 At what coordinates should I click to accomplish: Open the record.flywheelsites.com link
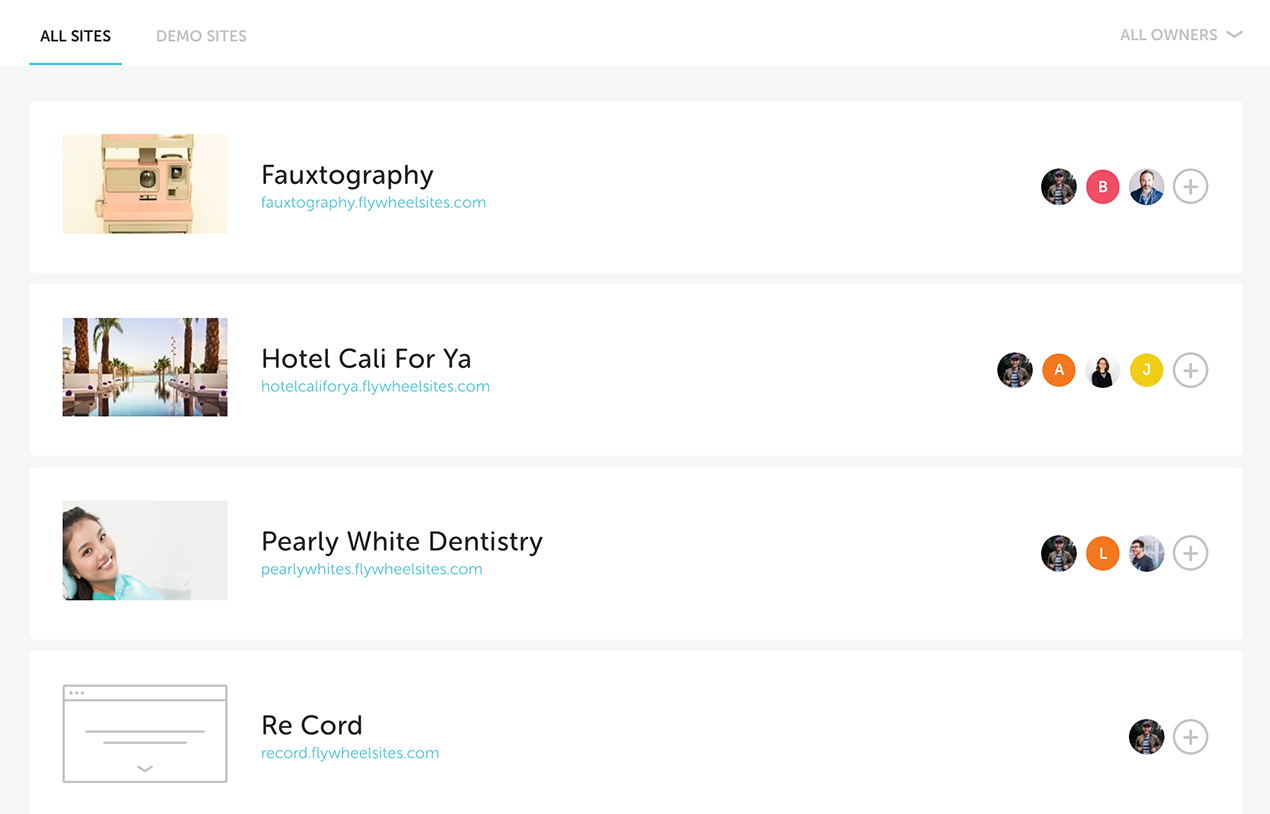(x=350, y=753)
